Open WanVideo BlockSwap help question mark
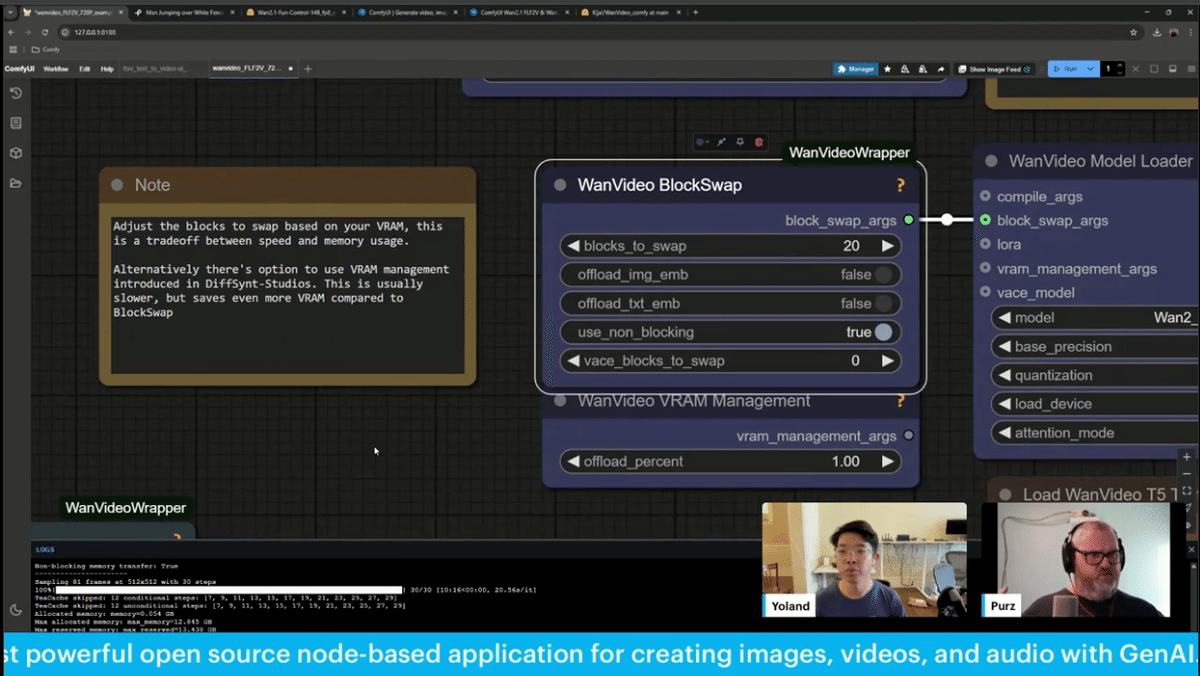This screenshot has width=1200, height=676. click(900, 185)
